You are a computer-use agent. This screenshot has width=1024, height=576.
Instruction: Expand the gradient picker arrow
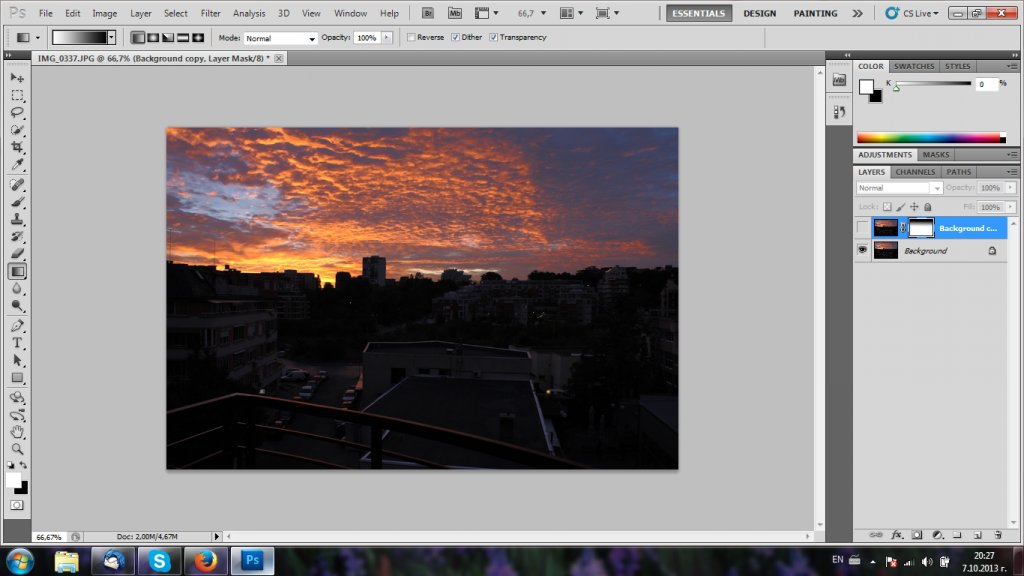(x=111, y=37)
